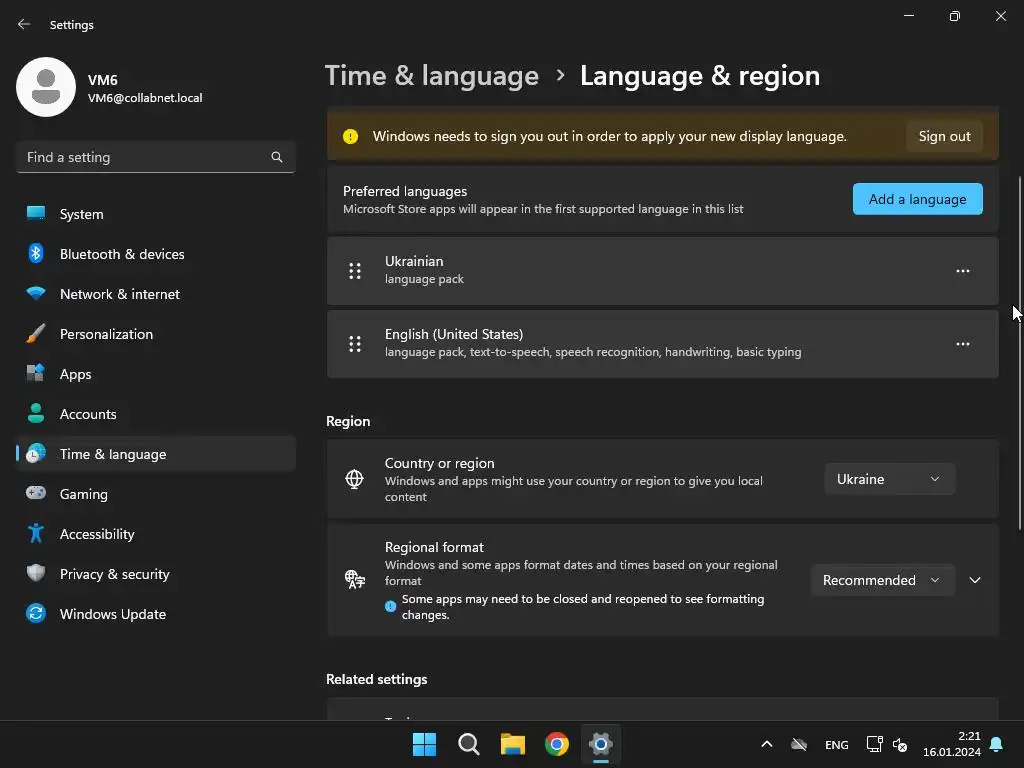Open Privacy & security settings
1024x768 pixels.
point(155,573)
